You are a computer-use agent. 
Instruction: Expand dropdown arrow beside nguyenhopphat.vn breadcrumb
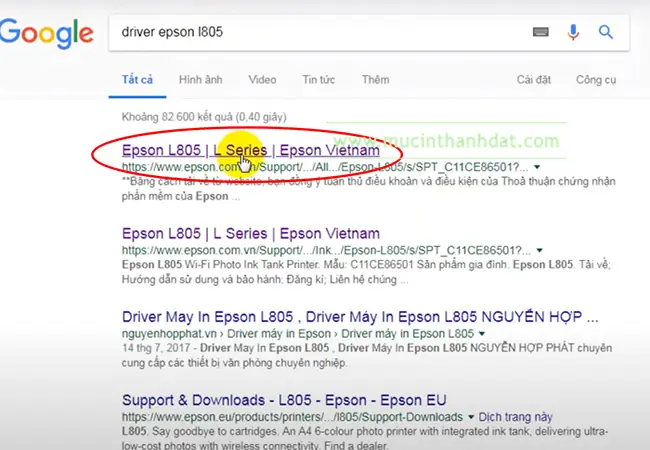coord(482,334)
